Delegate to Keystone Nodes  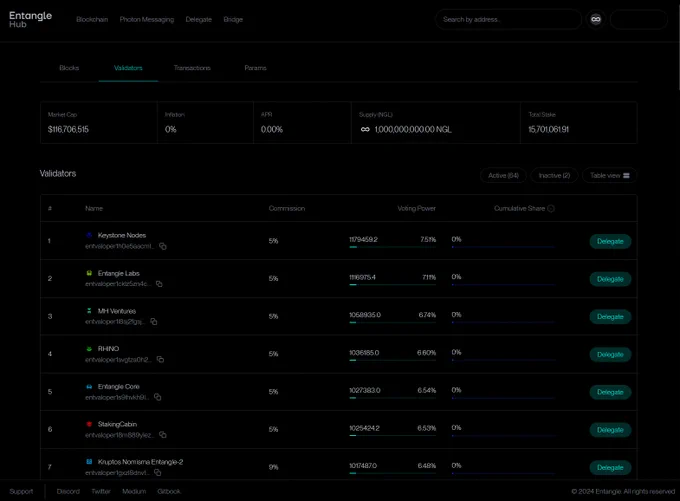[x=610, y=242]
